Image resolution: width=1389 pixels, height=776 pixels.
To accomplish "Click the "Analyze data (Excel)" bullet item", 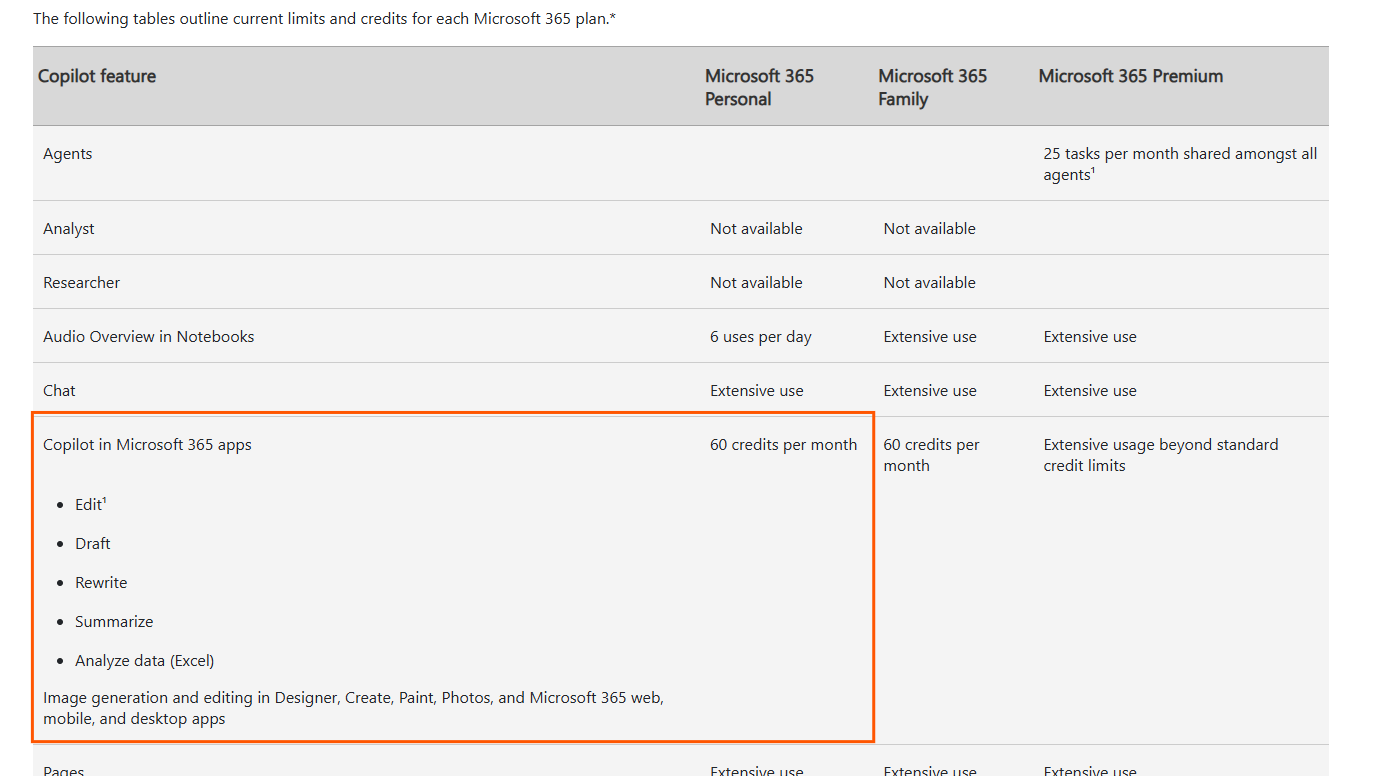I will click(x=145, y=661).
